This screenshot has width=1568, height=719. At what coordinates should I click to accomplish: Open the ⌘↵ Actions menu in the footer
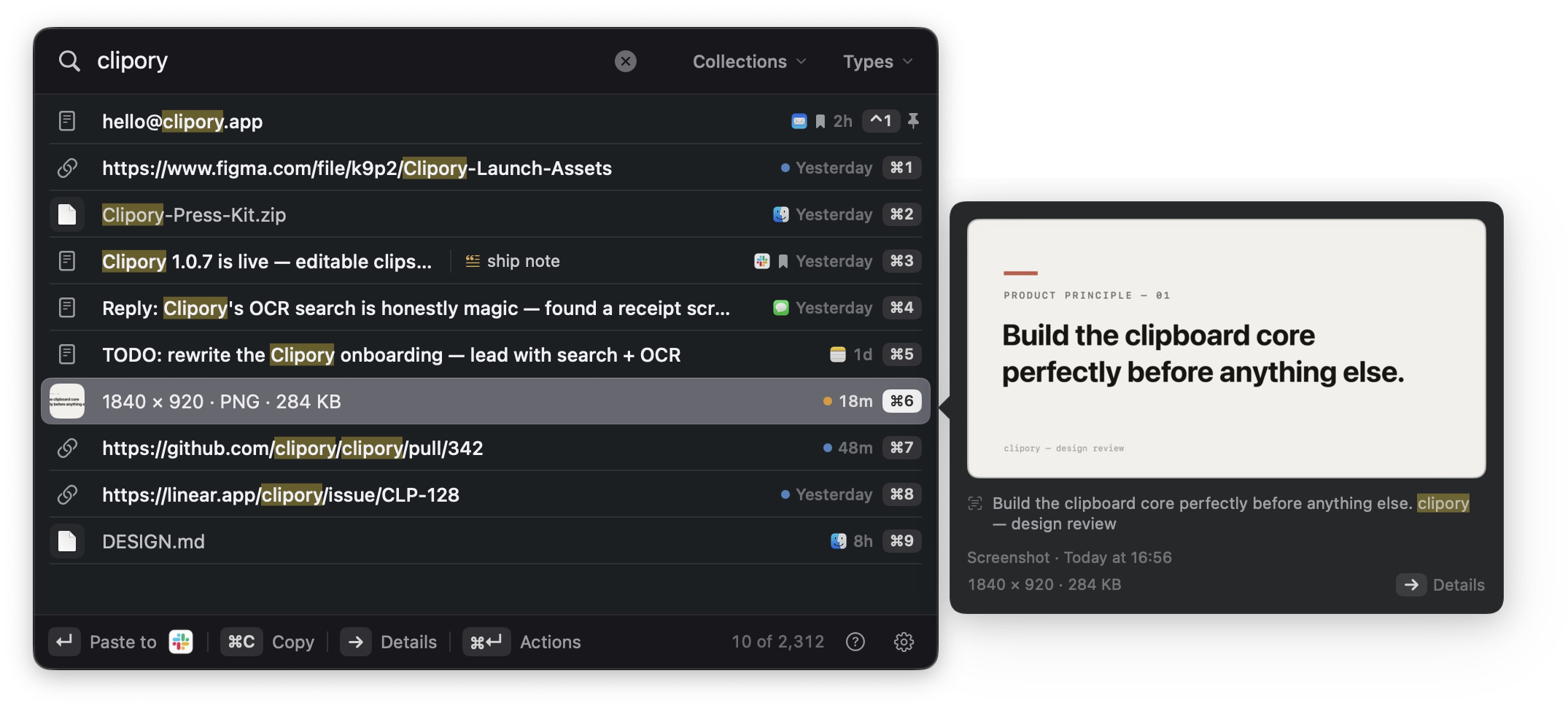pos(522,642)
